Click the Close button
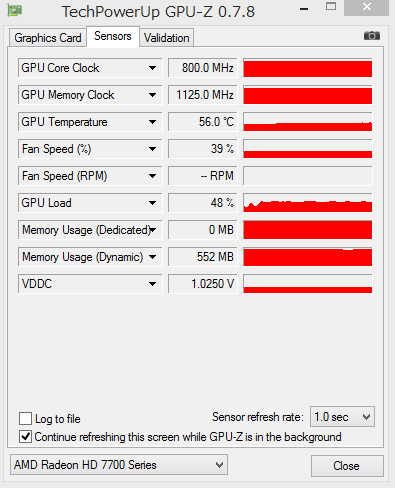395x488 pixels. pyautogui.click(x=347, y=466)
